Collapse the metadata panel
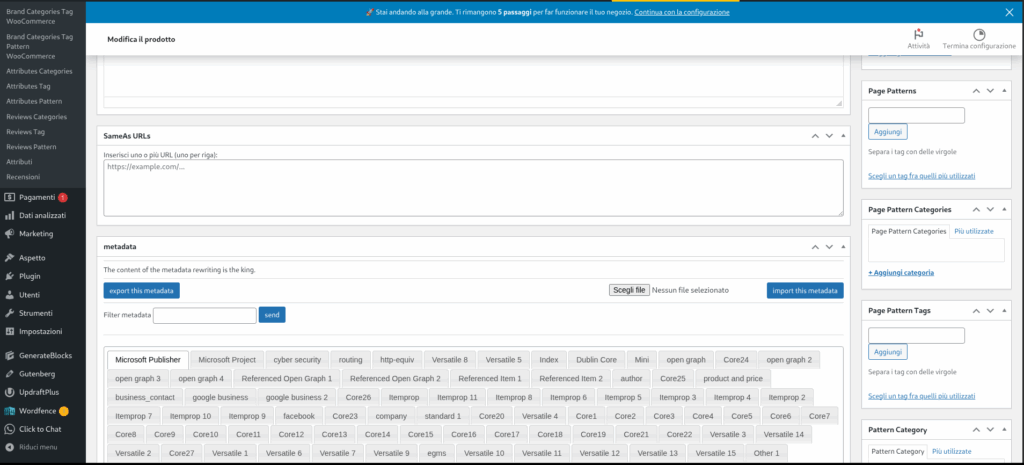 point(843,247)
